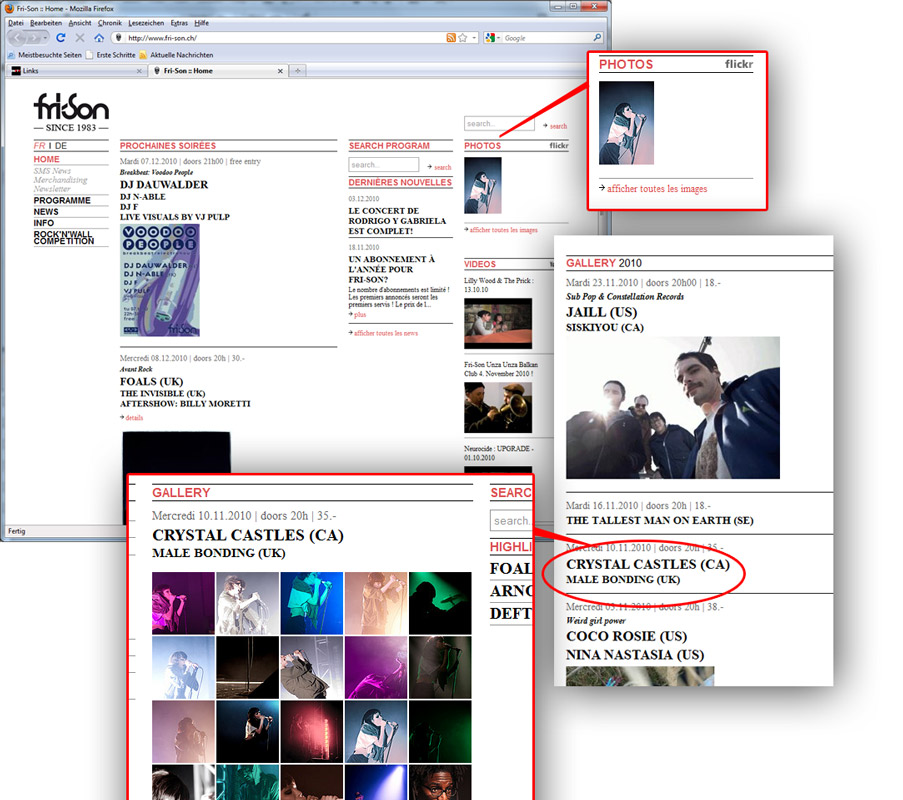Viewport: 903px width, 800px height.
Task: Close the Links tab
Action: point(138,71)
